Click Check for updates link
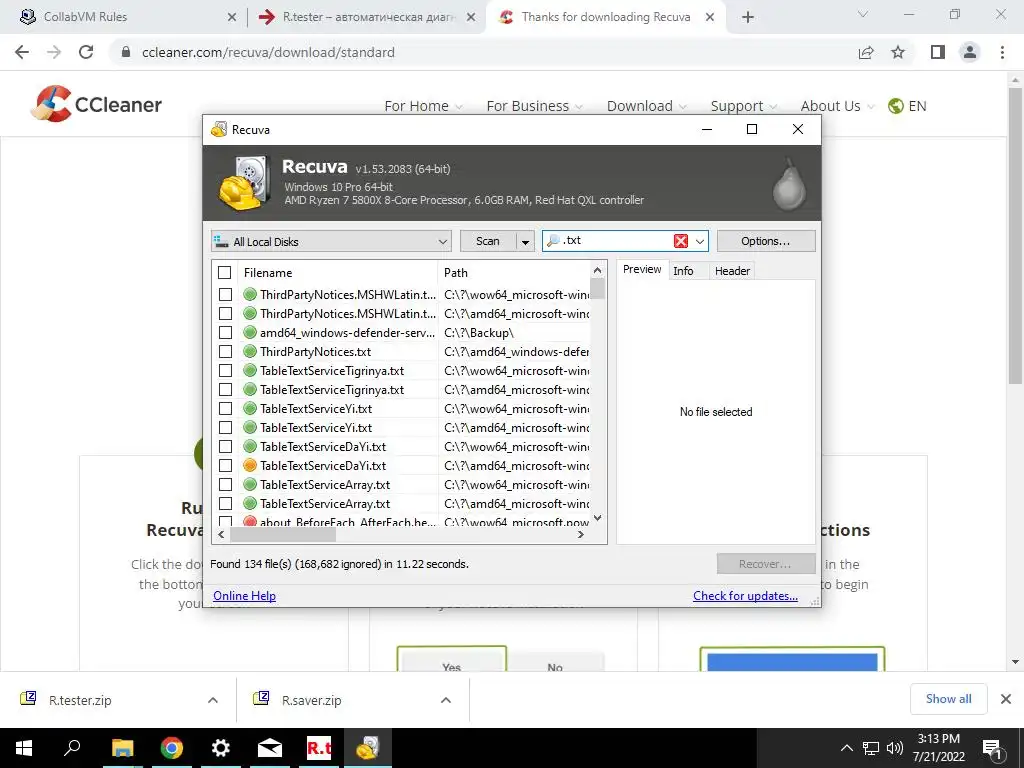This screenshot has width=1024, height=768. click(x=745, y=596)
